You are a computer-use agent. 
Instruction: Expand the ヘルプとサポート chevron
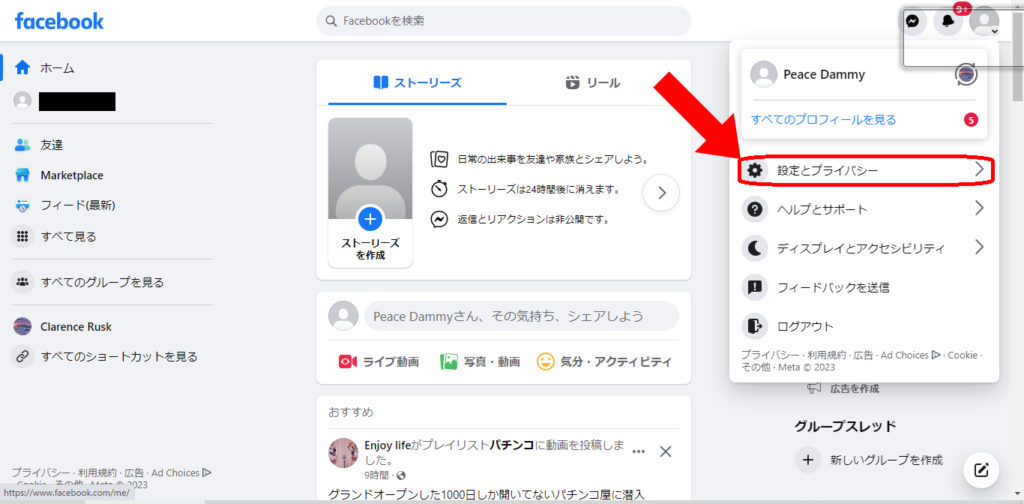(x=979, y=209)
